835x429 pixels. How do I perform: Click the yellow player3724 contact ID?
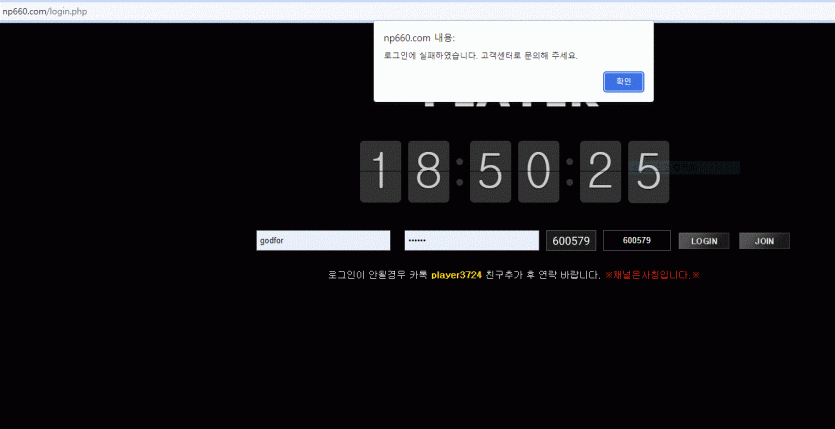coord(456,274)
